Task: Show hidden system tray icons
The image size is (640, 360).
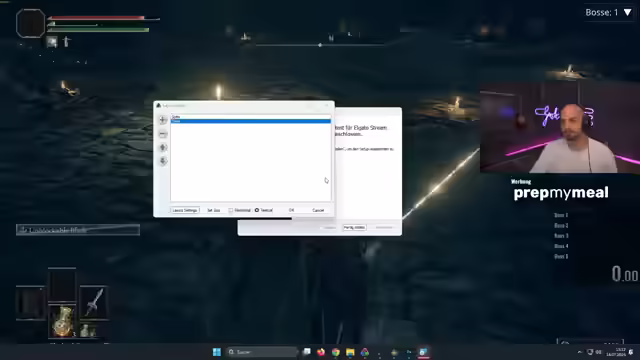Action: [579, 352]
